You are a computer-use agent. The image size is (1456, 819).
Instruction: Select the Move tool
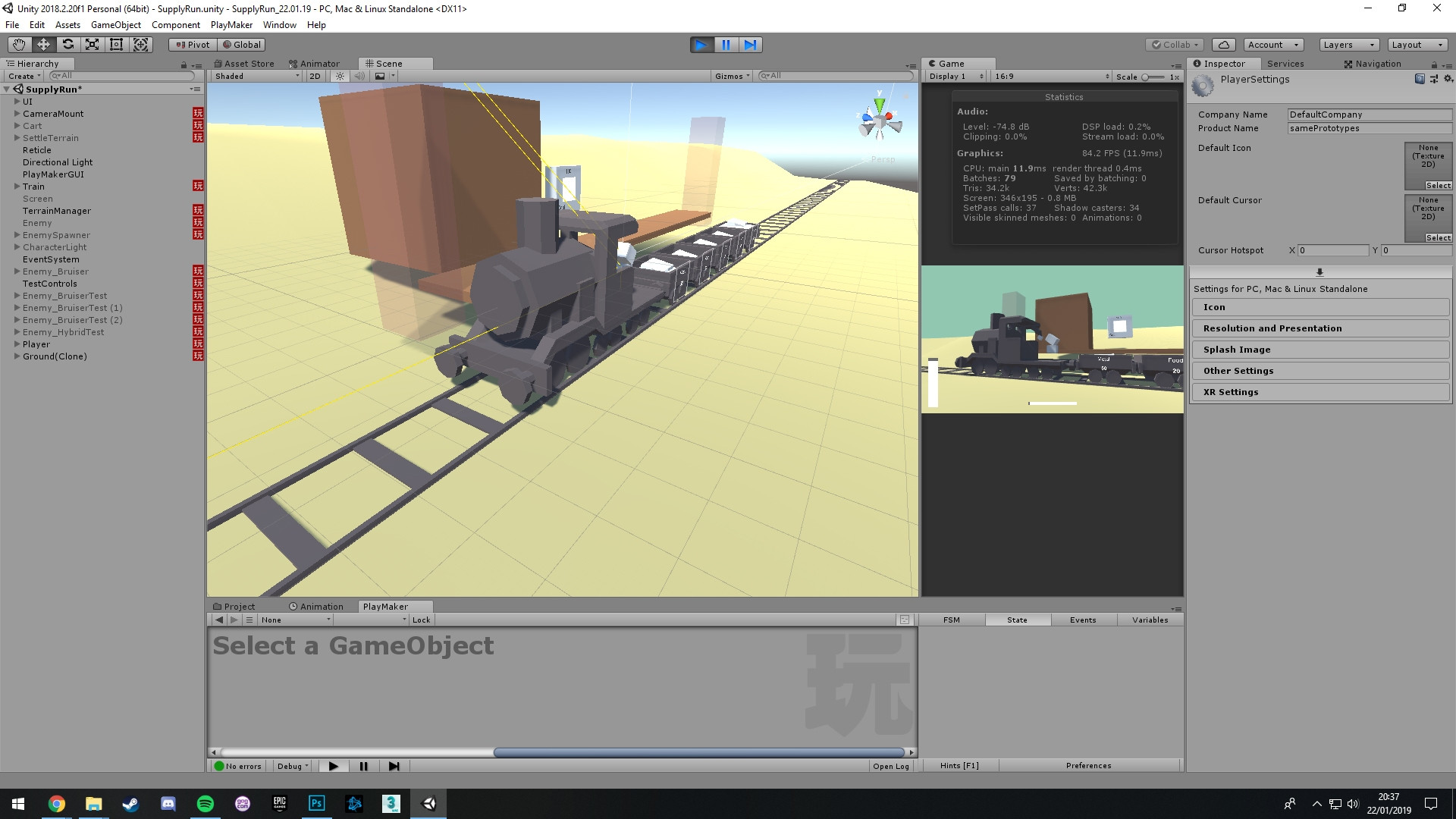(43, 45)
